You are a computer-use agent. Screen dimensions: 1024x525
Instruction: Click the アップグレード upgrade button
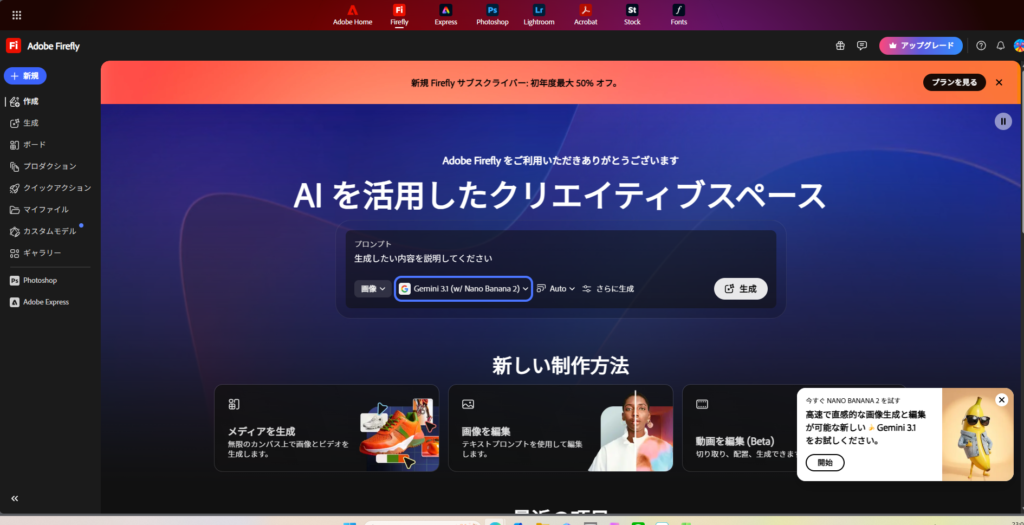pos(921,46)
